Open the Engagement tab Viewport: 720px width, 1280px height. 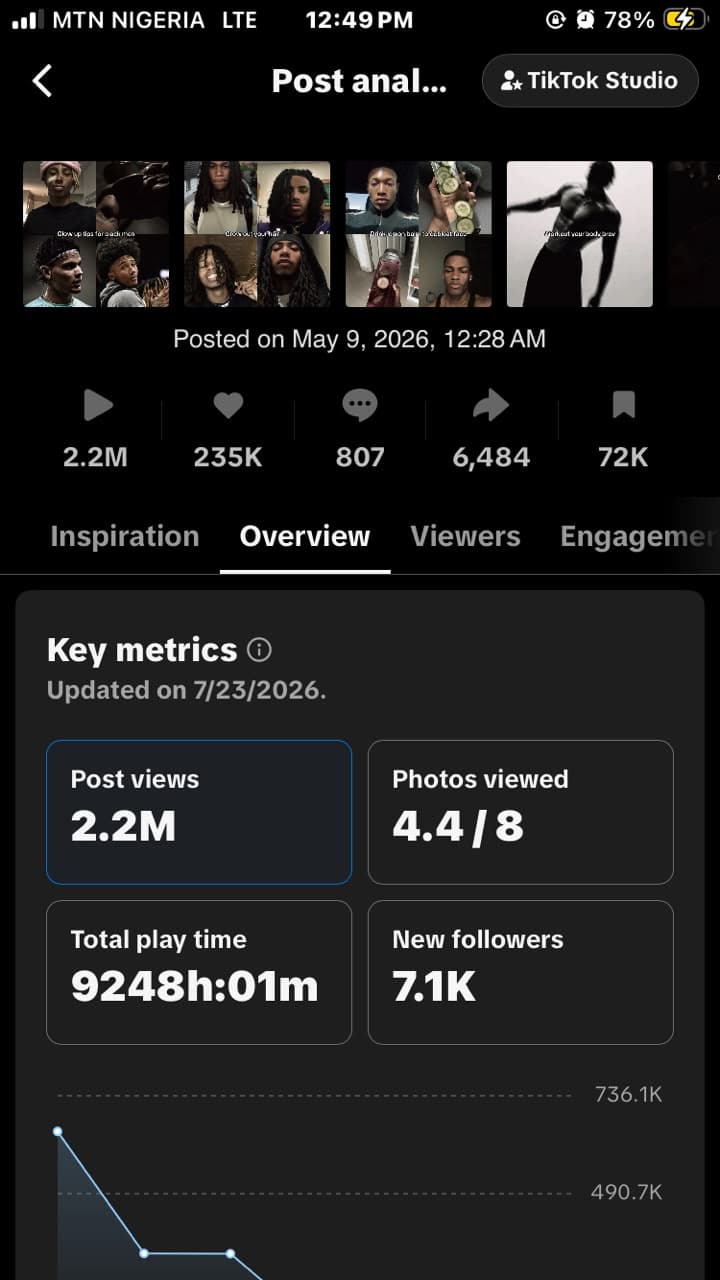pyautogui.click(x=639, y=536)
